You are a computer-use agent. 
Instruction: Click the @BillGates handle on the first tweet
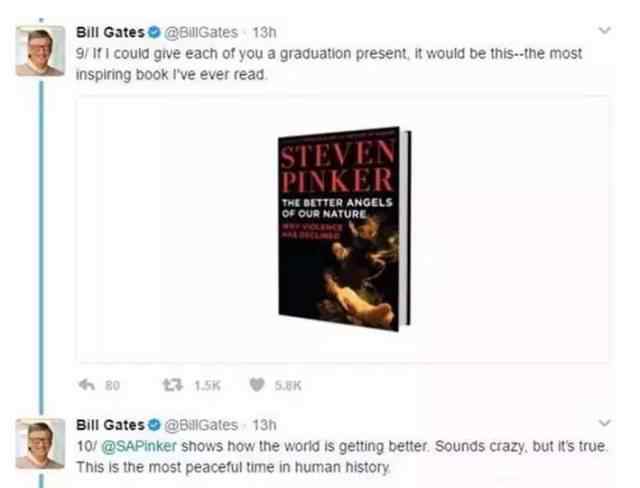pos(201,32)
